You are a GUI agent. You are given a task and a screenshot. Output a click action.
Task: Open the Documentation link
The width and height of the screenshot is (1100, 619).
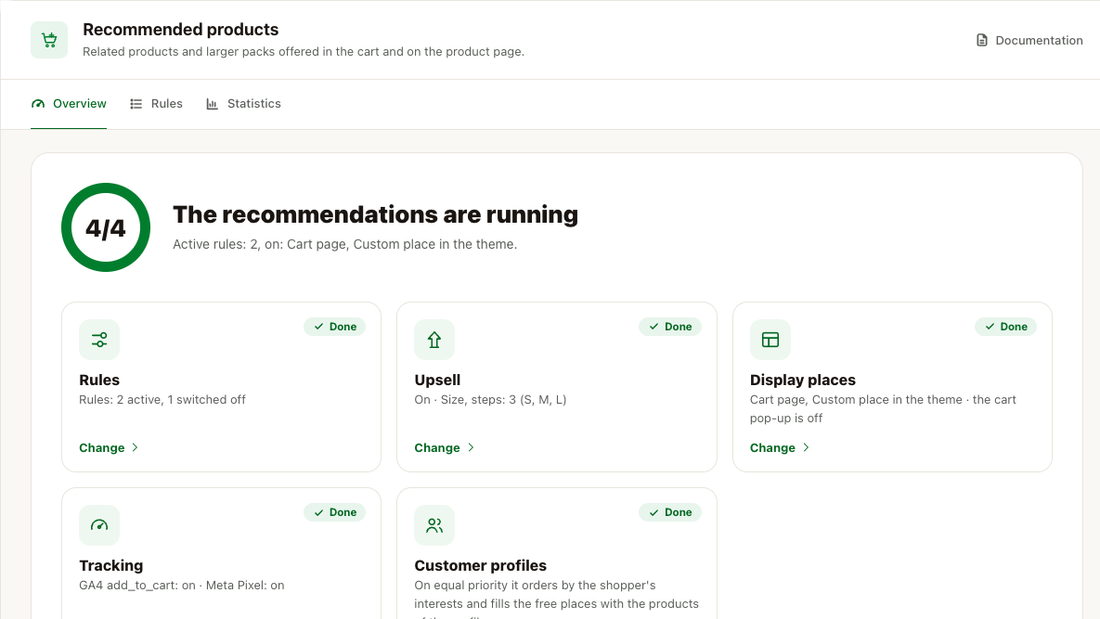pos(1030,41)
